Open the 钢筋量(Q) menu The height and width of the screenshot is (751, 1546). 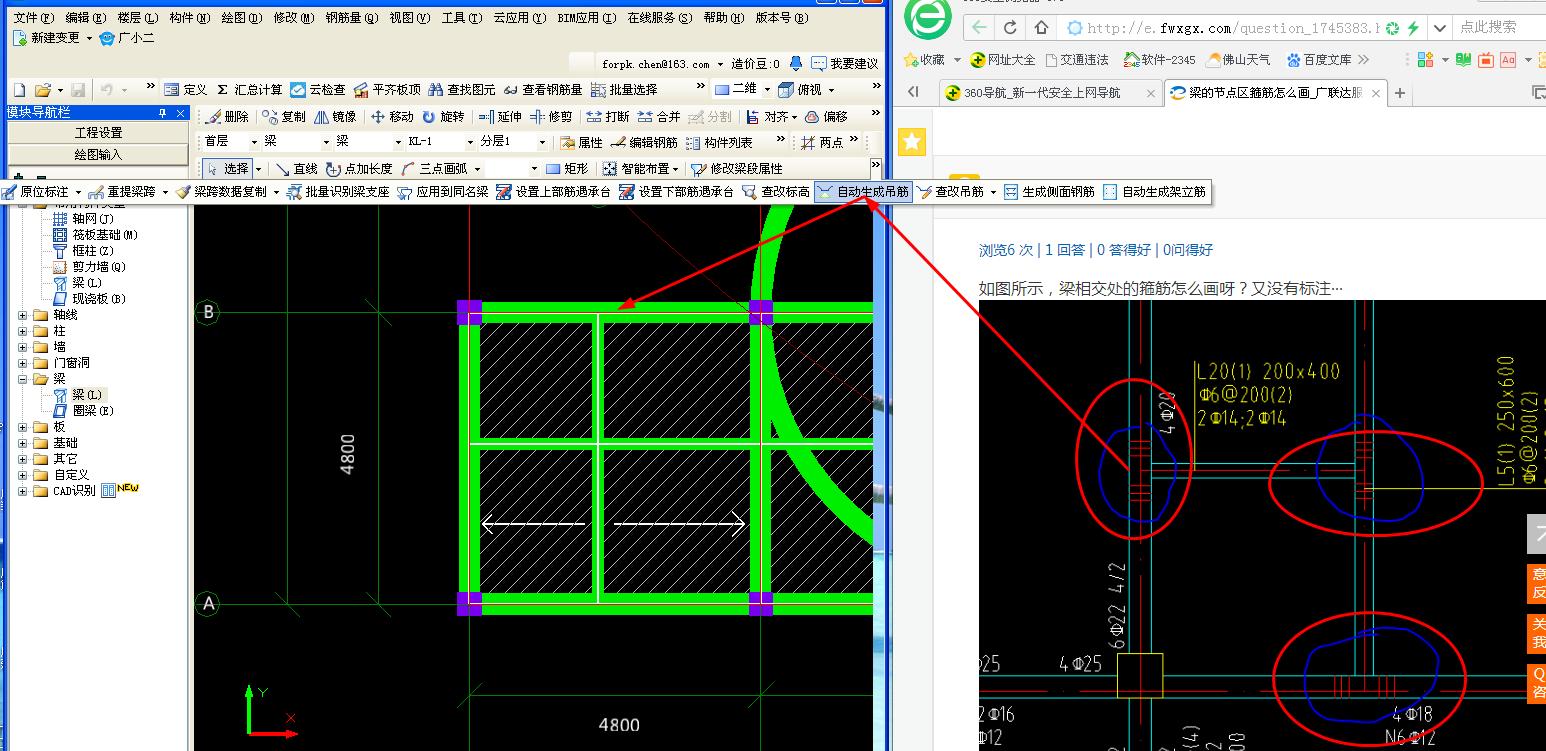tap(352, 17)
